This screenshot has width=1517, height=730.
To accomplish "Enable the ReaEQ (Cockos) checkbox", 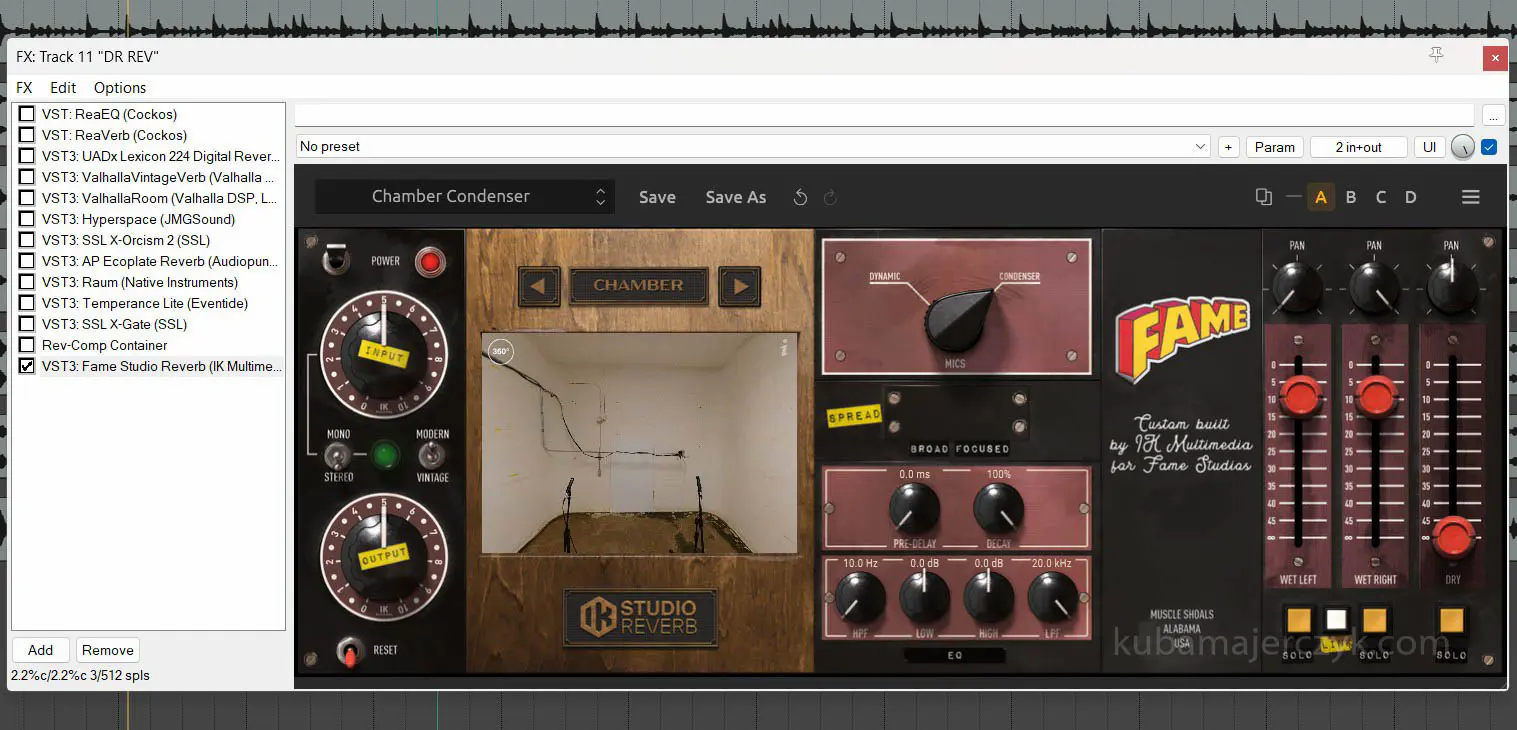I will [x=27, y=114].
